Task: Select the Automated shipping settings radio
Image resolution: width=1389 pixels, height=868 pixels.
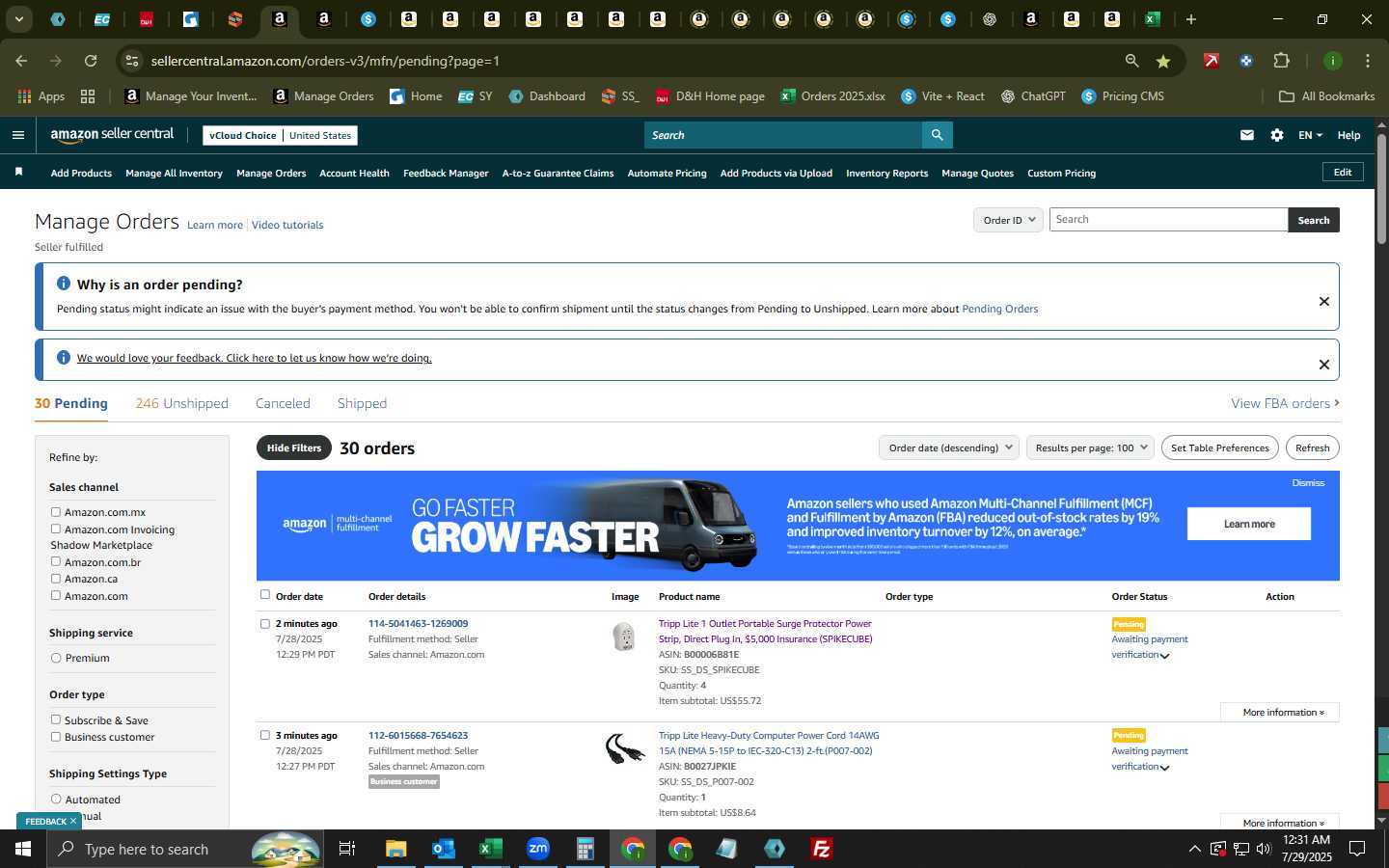Action: pyautogui.click(x=56, y=800)
